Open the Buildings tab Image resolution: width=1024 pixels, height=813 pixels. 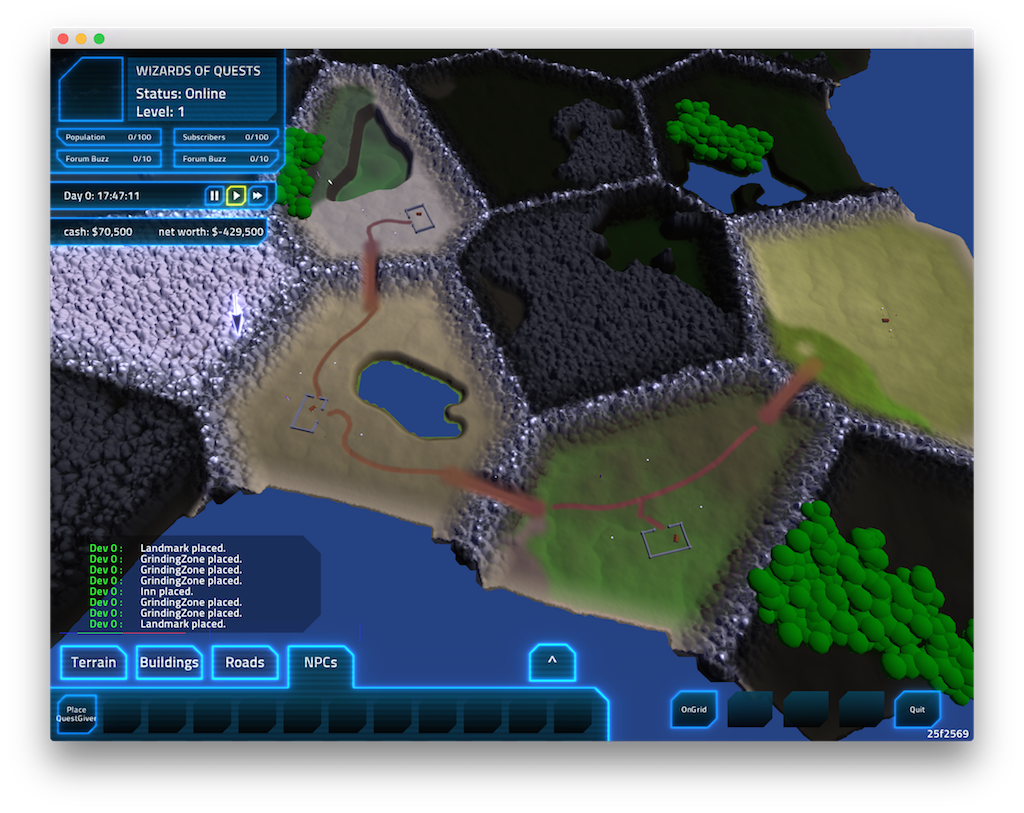tap(169, 662)
